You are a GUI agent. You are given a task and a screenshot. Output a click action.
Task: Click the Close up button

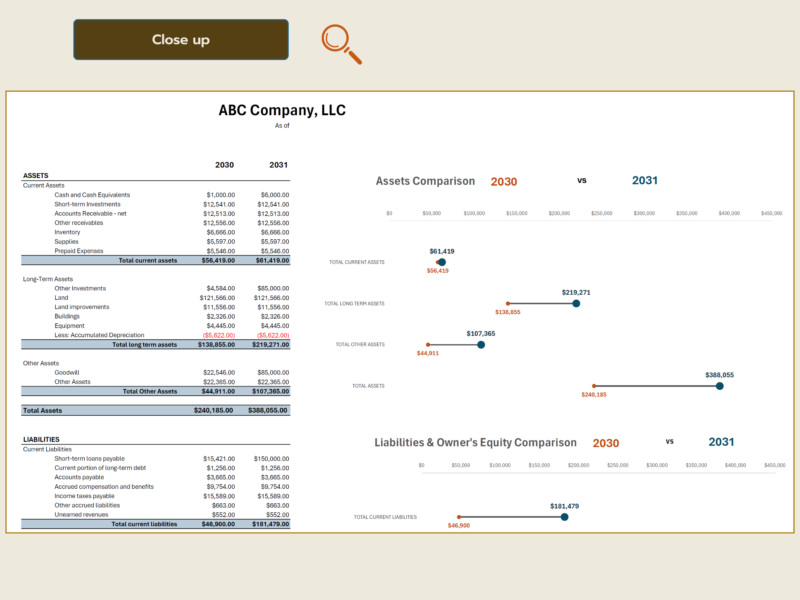click(181, 40)
